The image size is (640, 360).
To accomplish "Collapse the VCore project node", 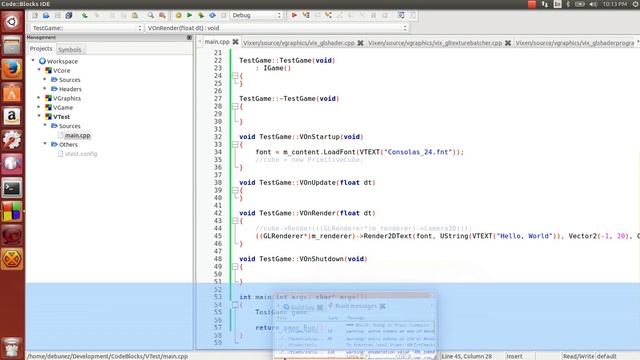I will [39, 70].
